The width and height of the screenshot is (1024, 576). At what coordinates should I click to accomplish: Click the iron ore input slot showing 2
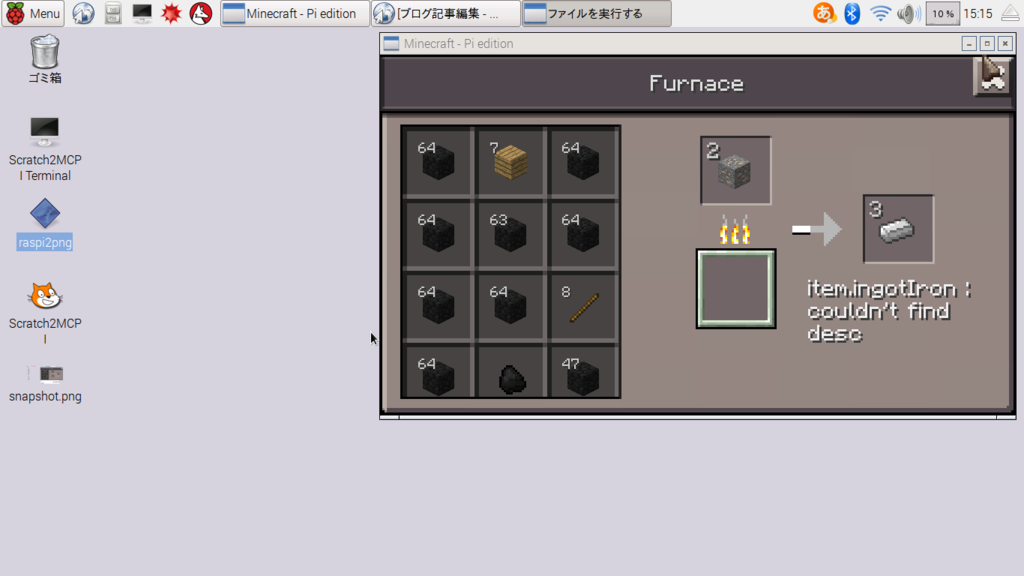tap(735, 170)
